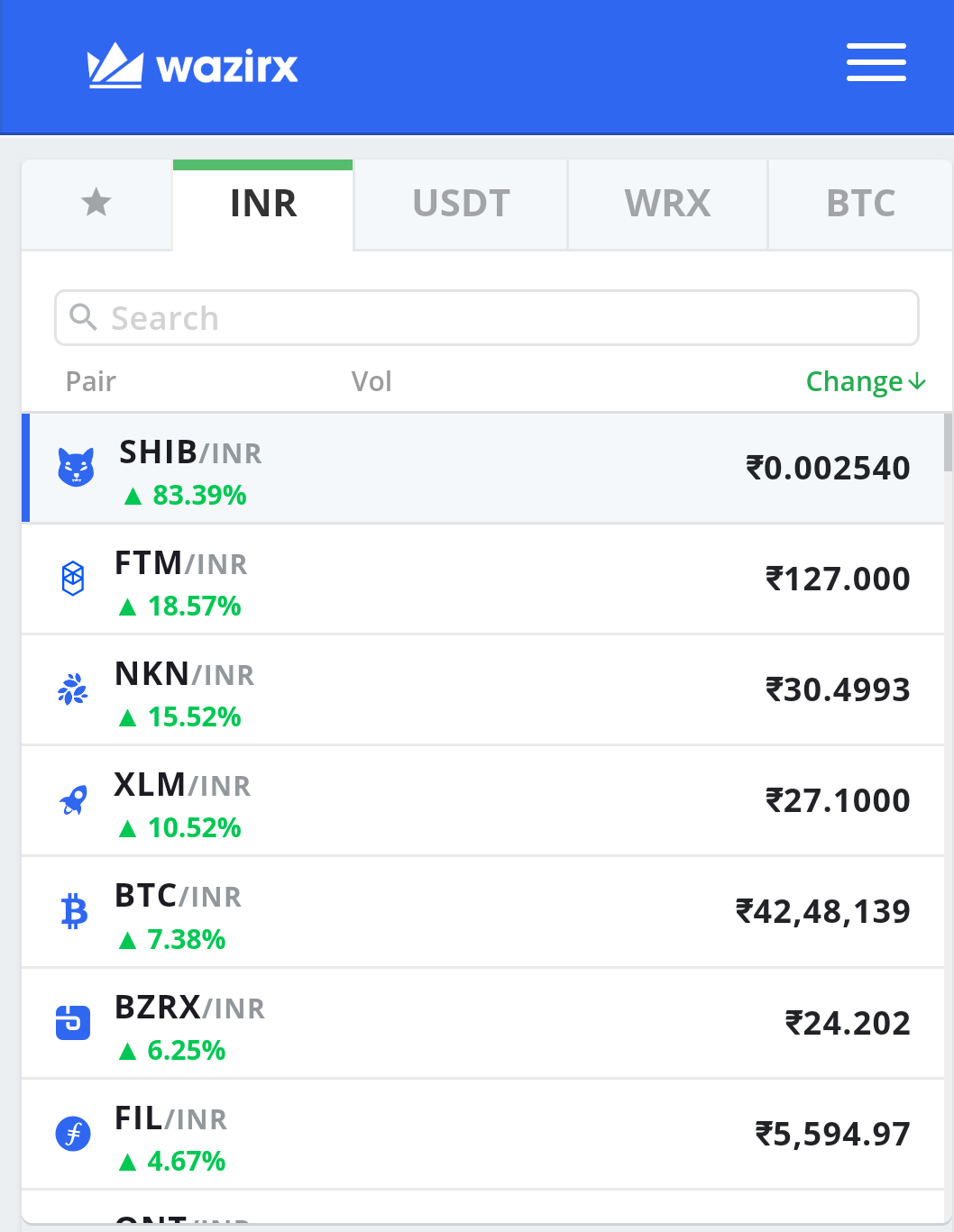Click the pair list scrollbar

[948, 442]
